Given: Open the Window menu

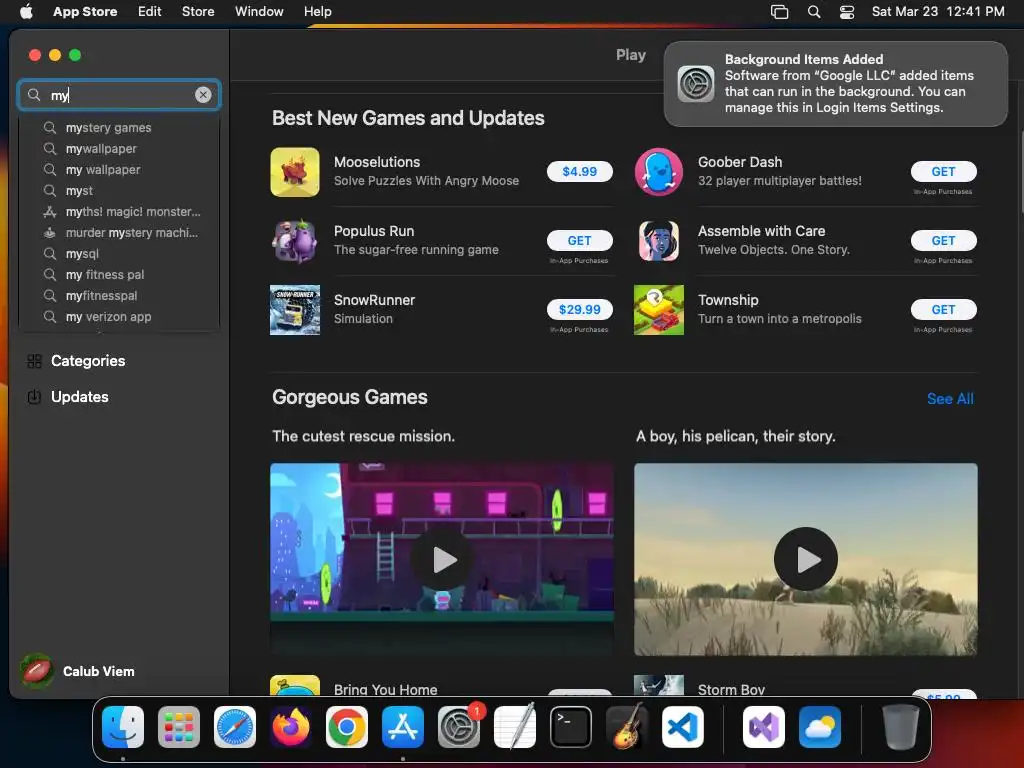Looking at the screenshot, I should (259, 11).
